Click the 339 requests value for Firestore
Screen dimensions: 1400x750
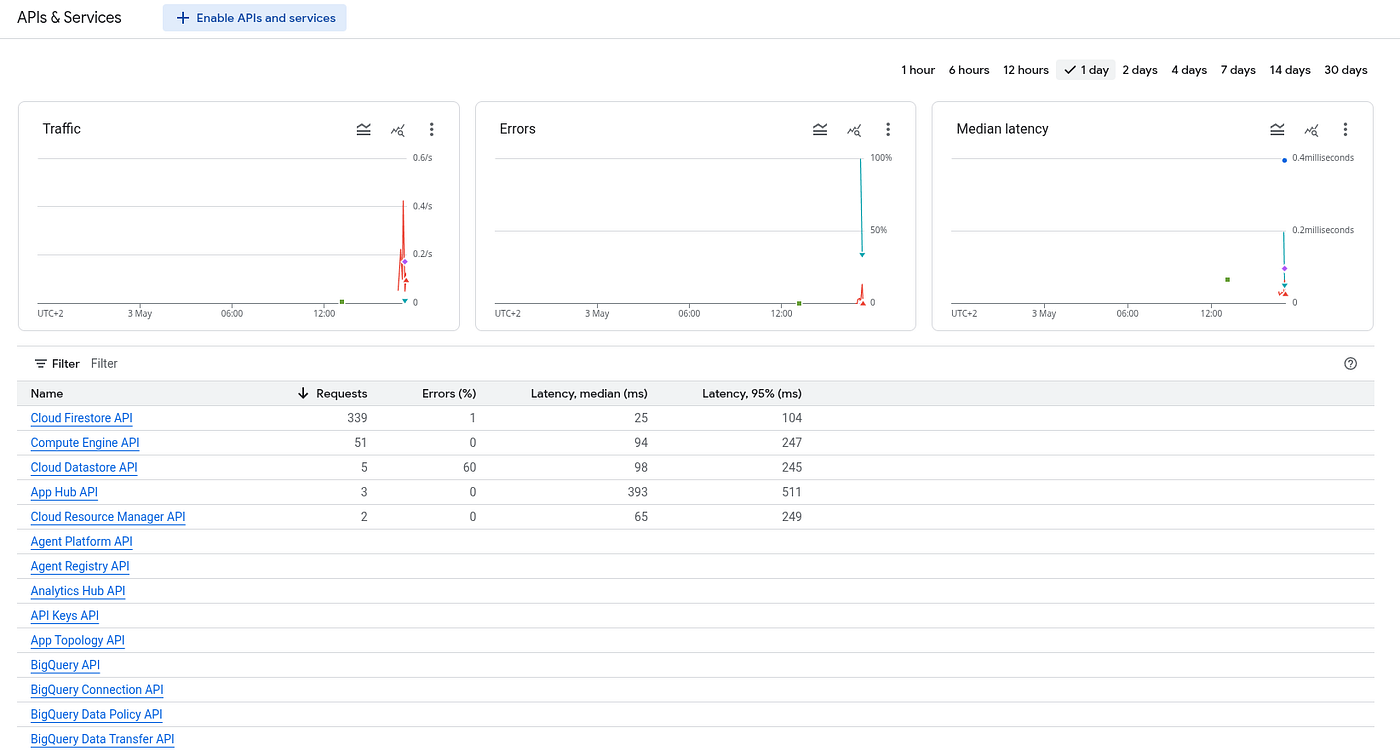[x=357, y=418]
